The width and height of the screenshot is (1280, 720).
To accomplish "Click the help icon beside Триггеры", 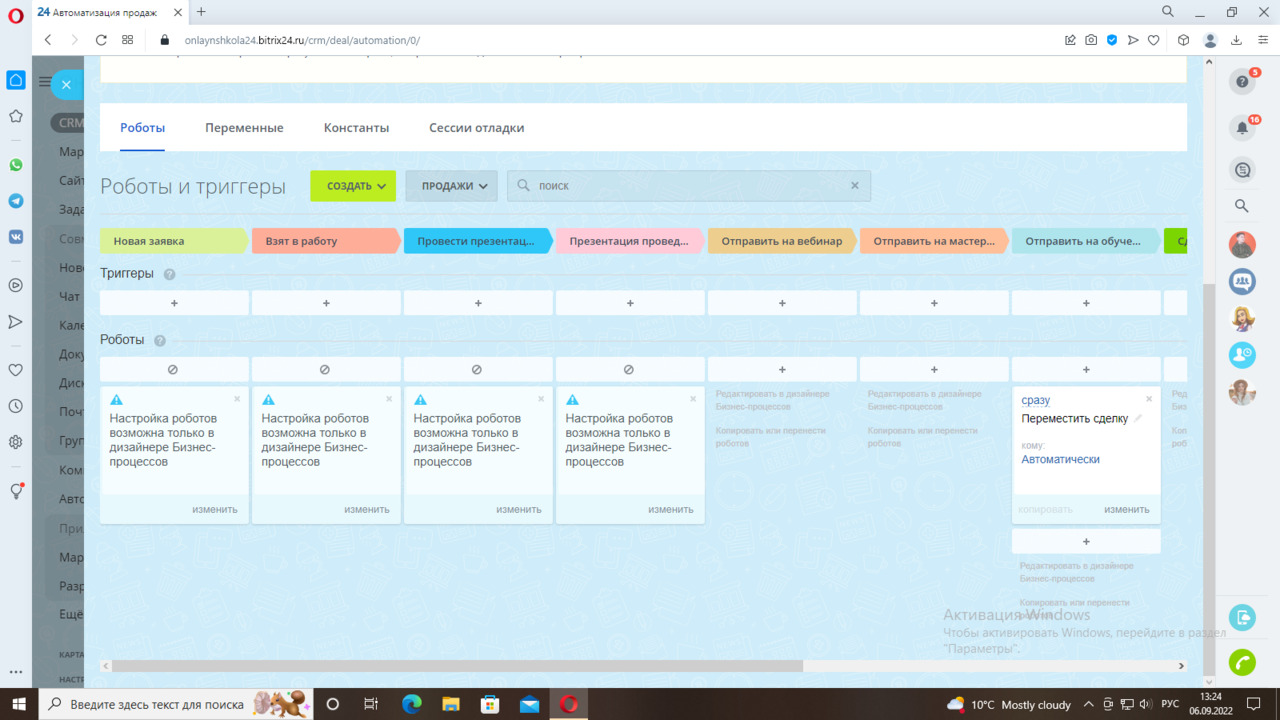I will (x=169, y=274).
